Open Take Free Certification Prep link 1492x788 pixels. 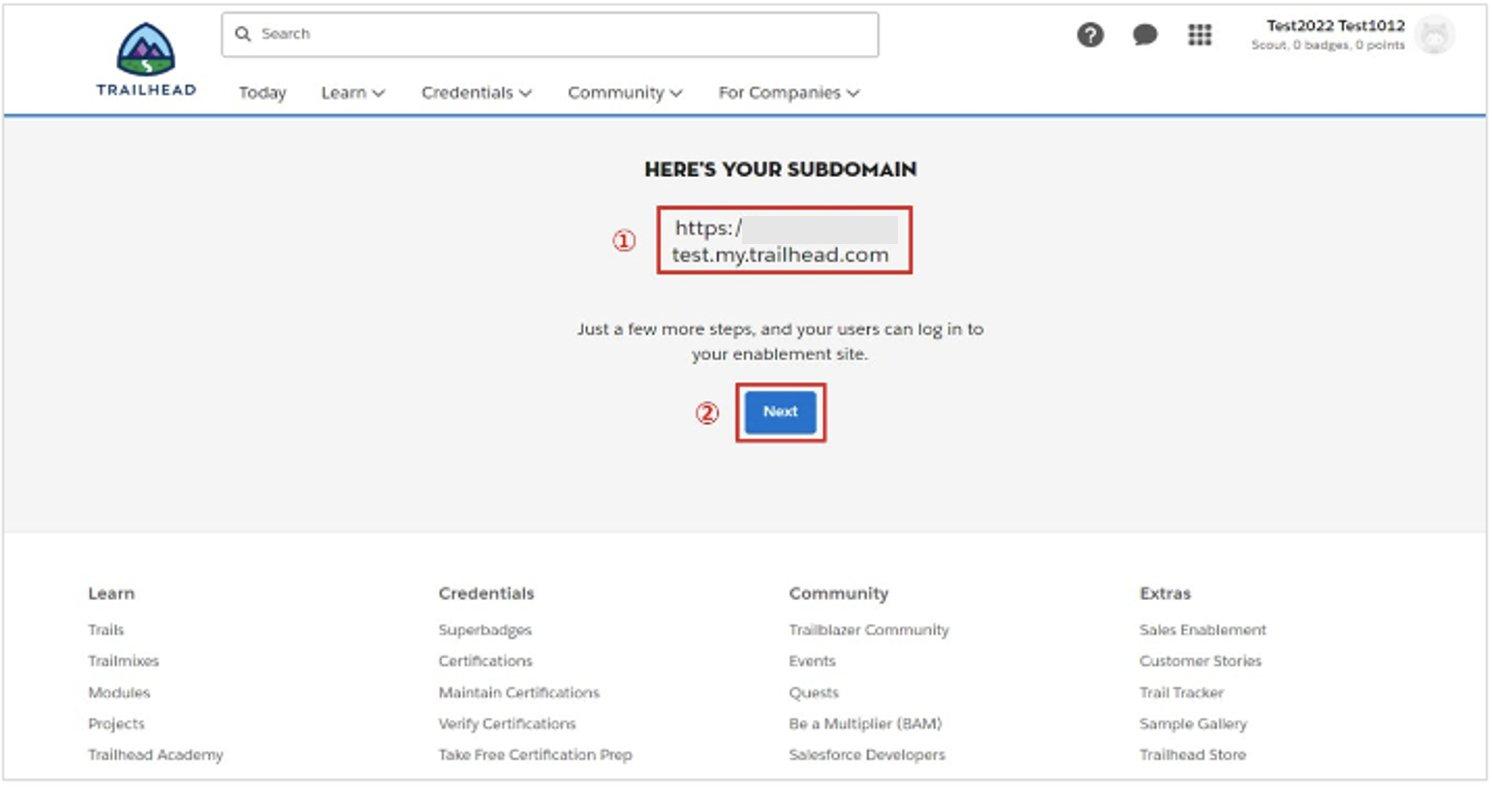tap(535, 755)
